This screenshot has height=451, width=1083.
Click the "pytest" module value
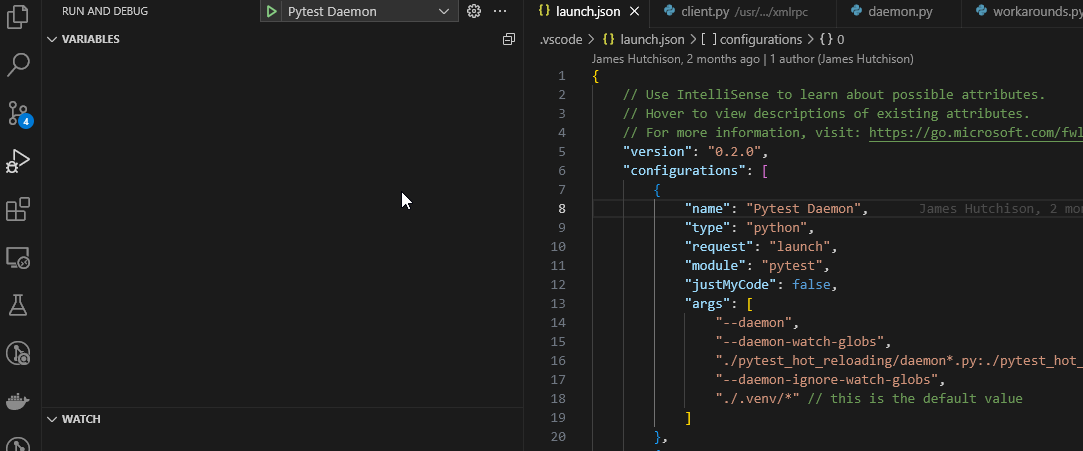[792, 266]
